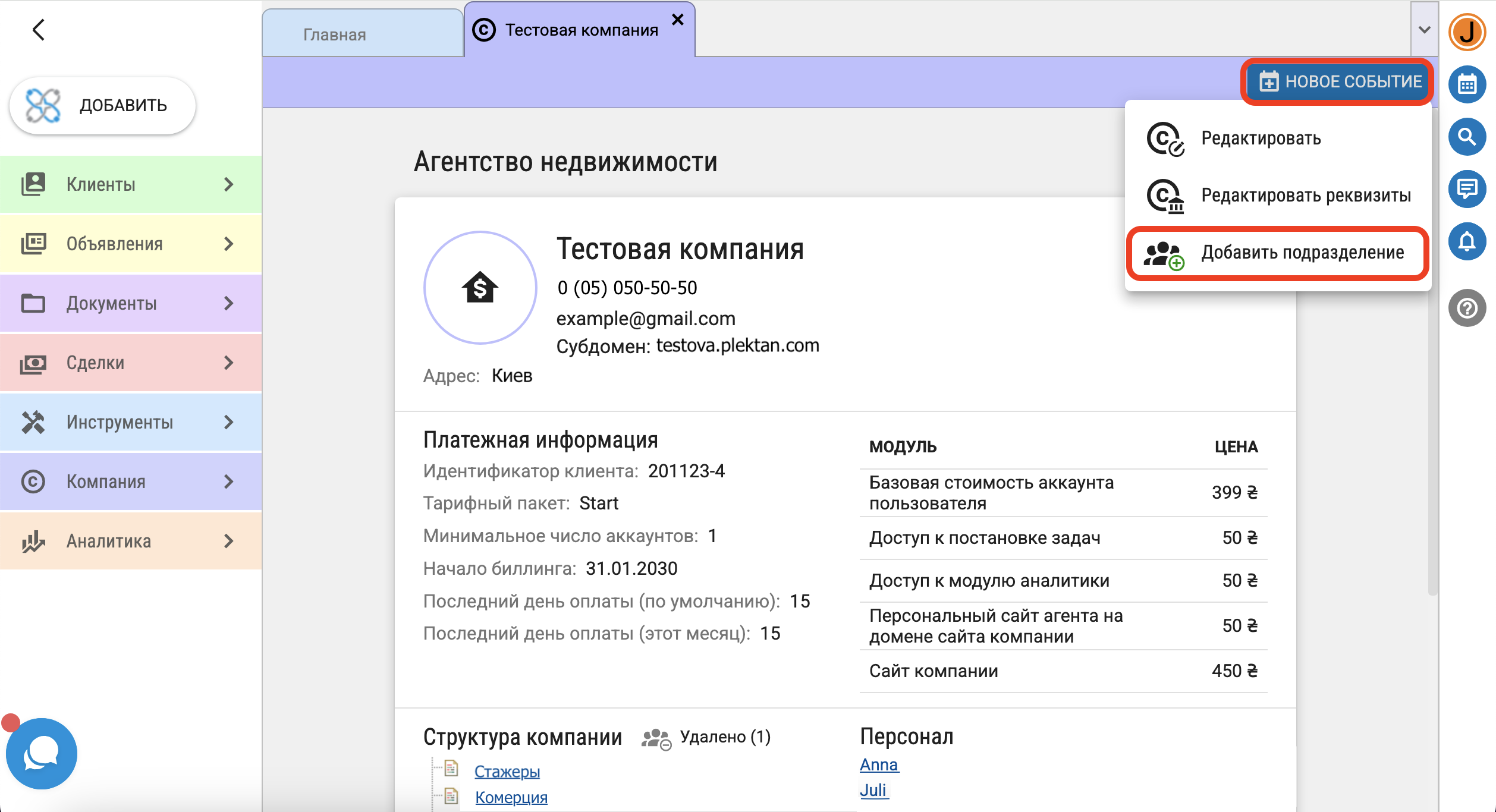This screenshot has height=812, width=1496.
Task: Click the help question mark icon
Action: (x=1467, y=308)
